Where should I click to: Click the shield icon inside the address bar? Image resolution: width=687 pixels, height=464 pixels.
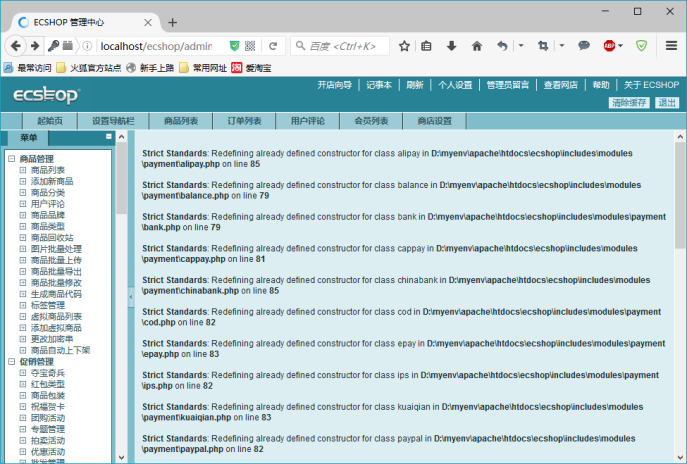point(234,46)
